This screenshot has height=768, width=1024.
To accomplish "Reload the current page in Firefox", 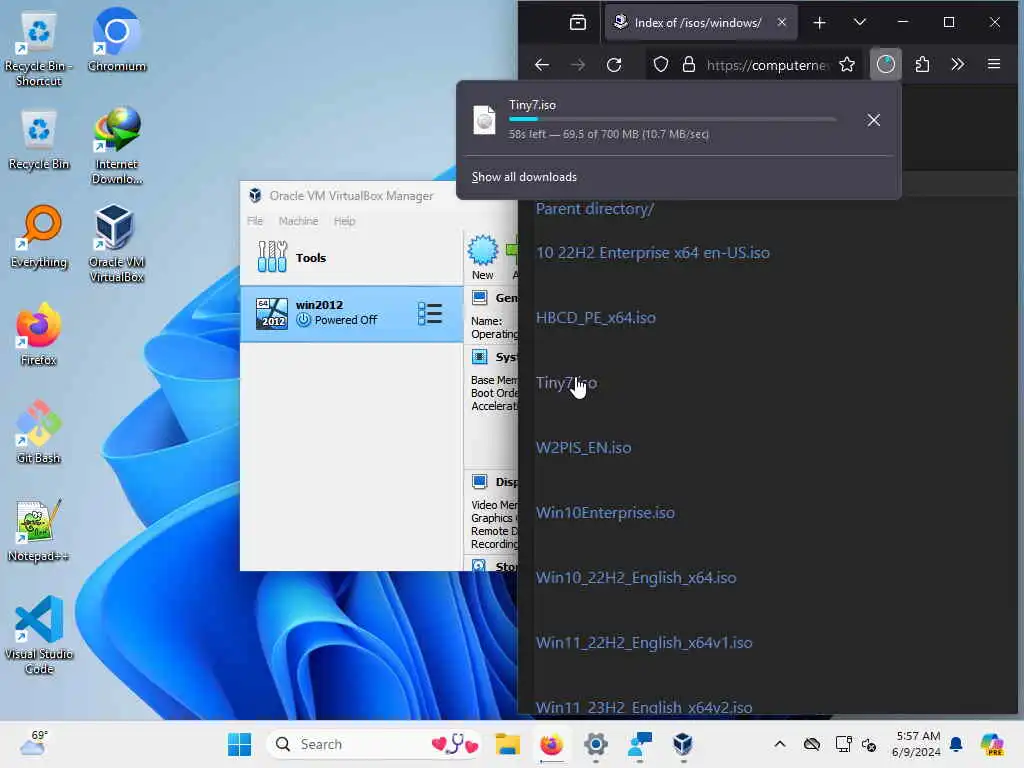I will 614,65.
